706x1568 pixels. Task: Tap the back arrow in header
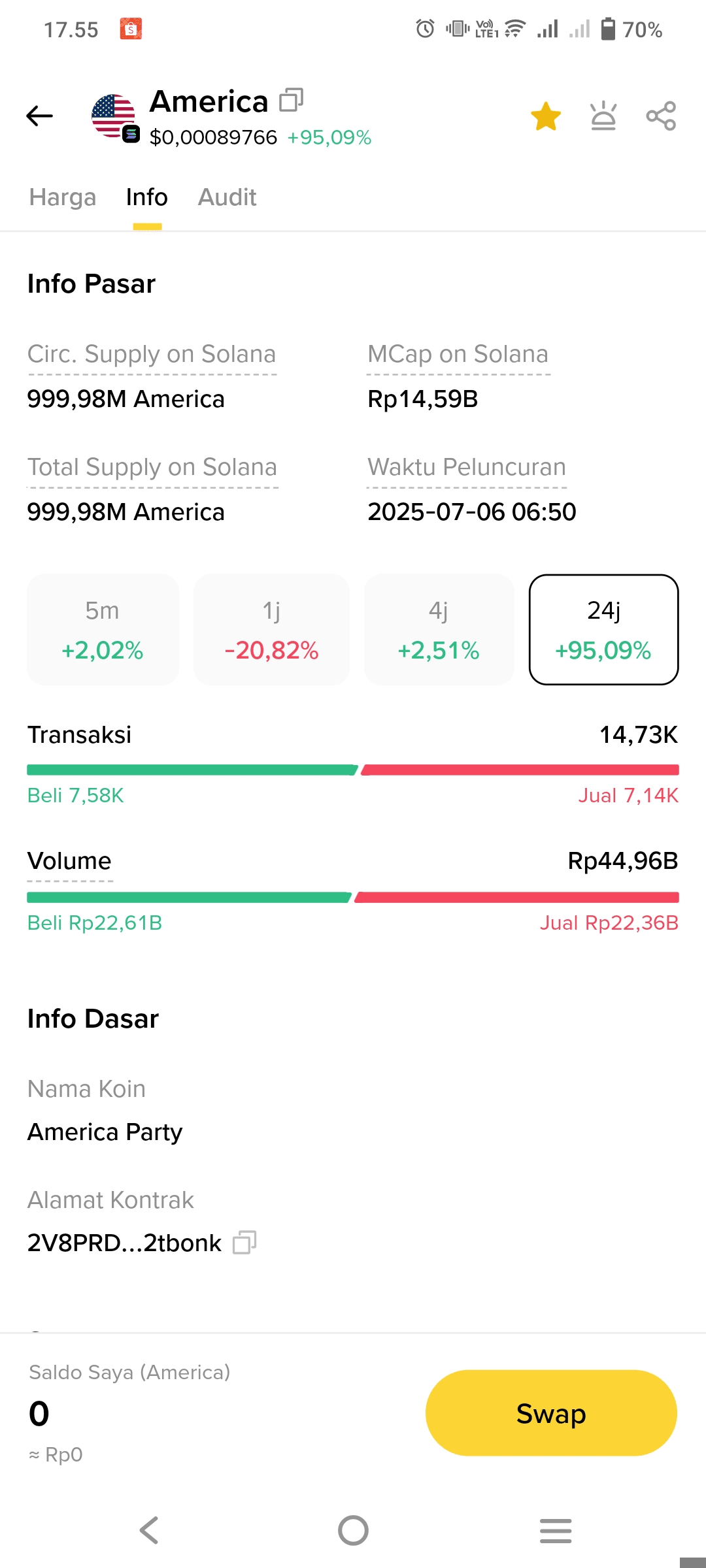pyautogui.click(x=39, y=116)
